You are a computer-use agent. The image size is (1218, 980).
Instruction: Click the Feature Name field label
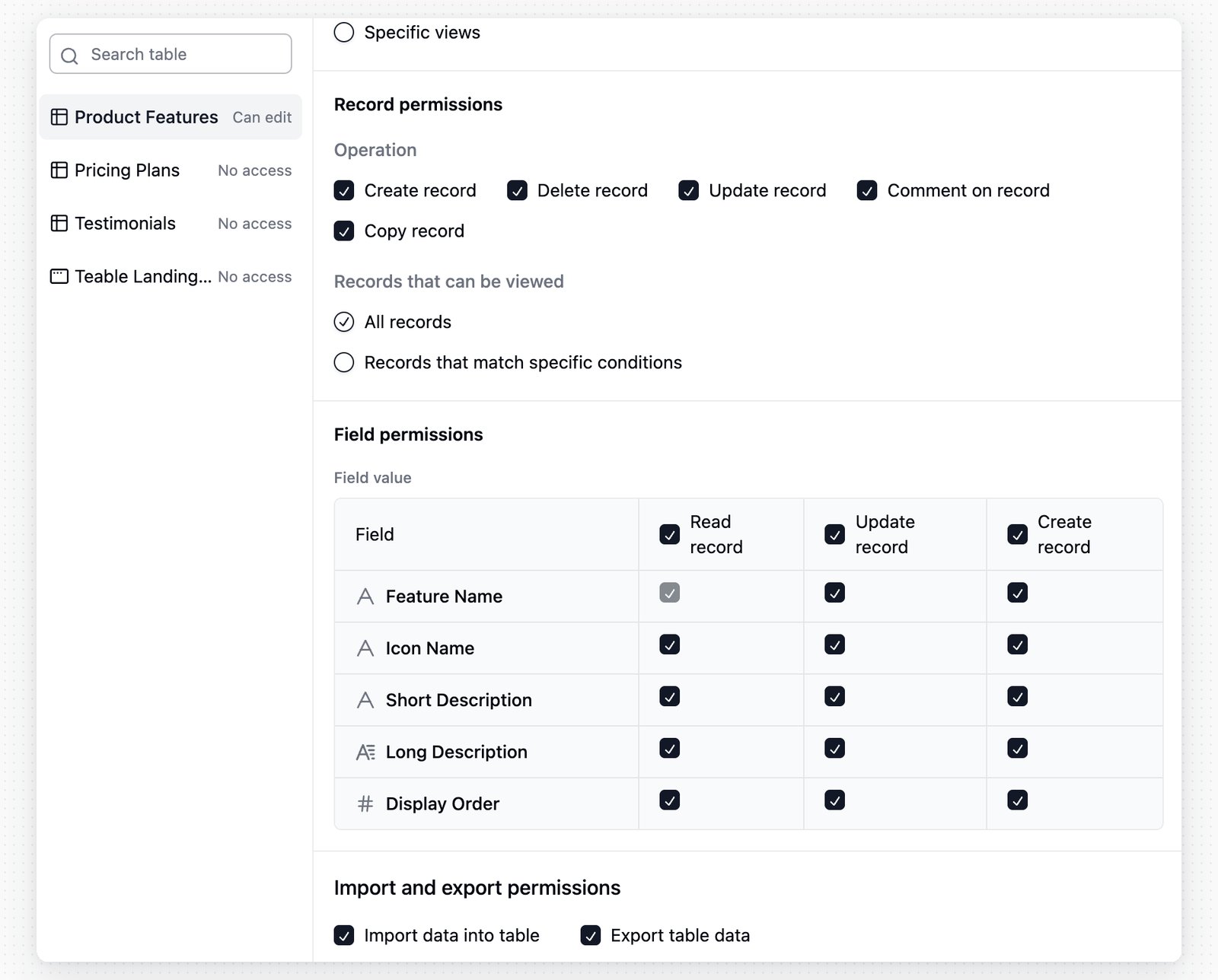click(x=444, y=597)
